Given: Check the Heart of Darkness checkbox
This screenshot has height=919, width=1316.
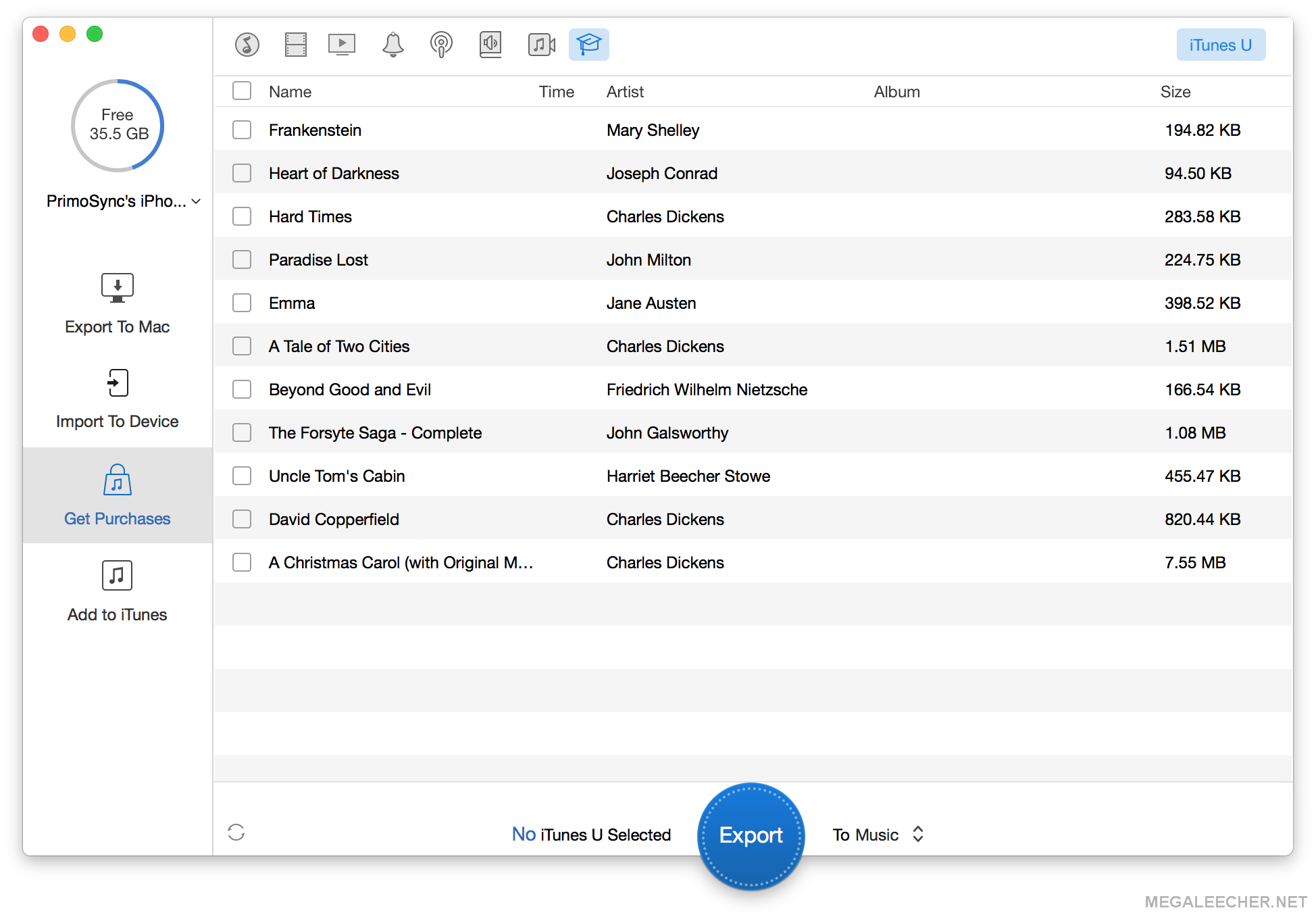Looking at the screenshot, I should 242,173.
